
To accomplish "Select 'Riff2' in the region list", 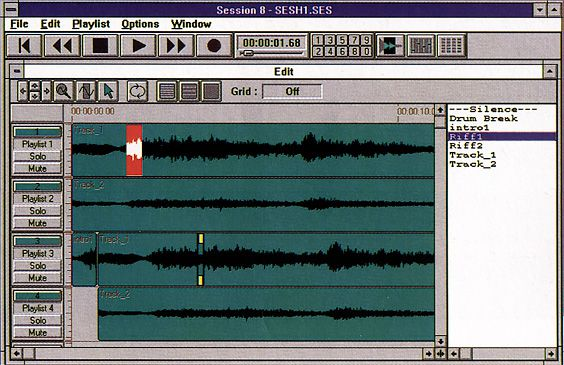I will pyautogui.click(x=502, y=146).
